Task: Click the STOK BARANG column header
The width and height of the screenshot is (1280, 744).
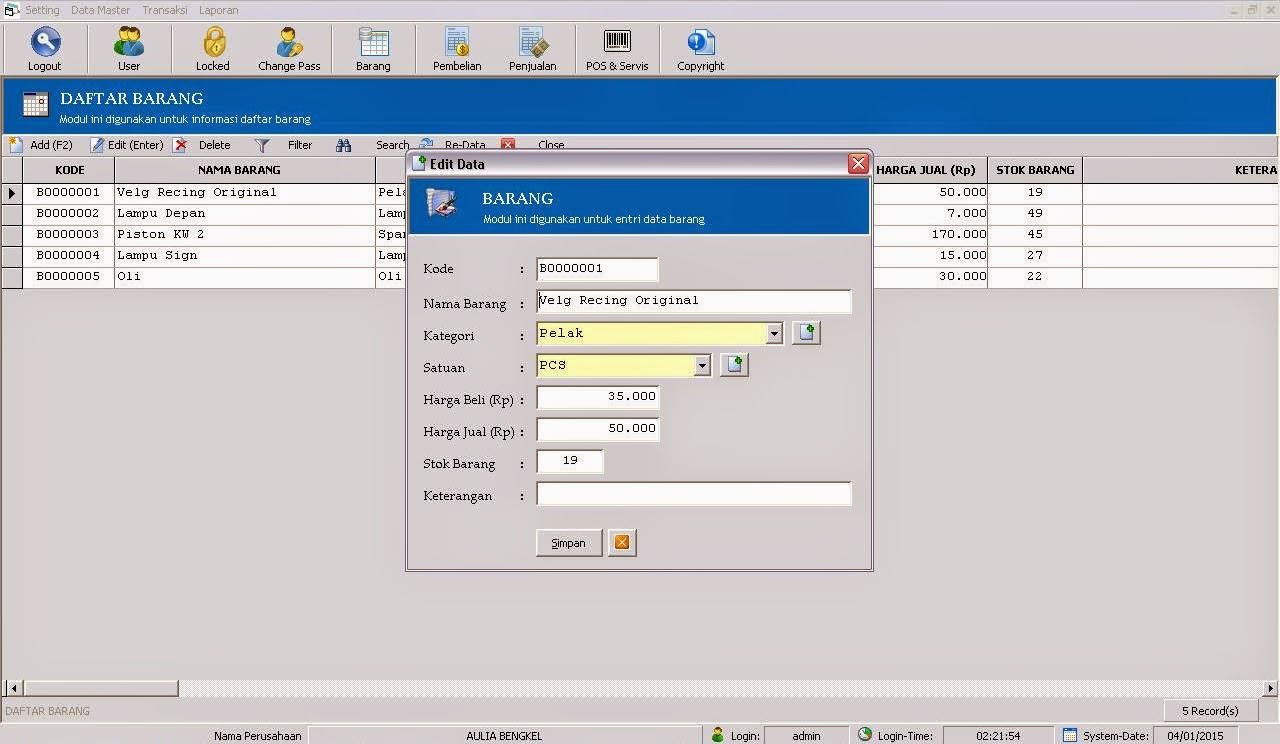Action: point(1035,170)
